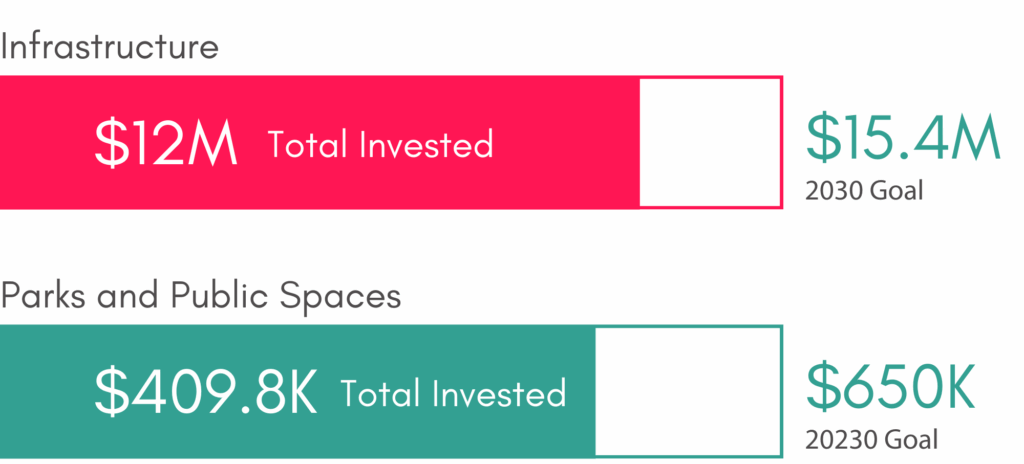Select the $650K goal figure
The width and height of the screenshot is (1024, 464).
point(890,389)
